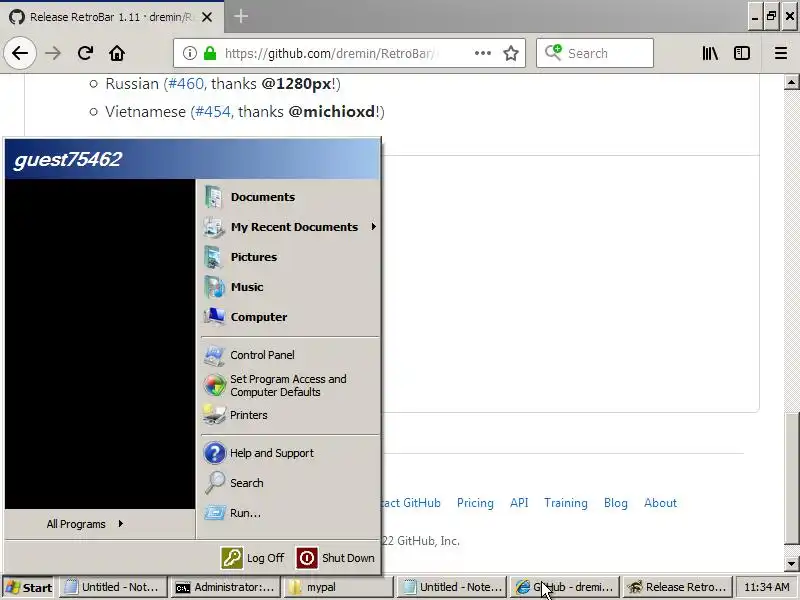Click the forward navigation arrow
This screenshot has height=600, width=800.
53,53
